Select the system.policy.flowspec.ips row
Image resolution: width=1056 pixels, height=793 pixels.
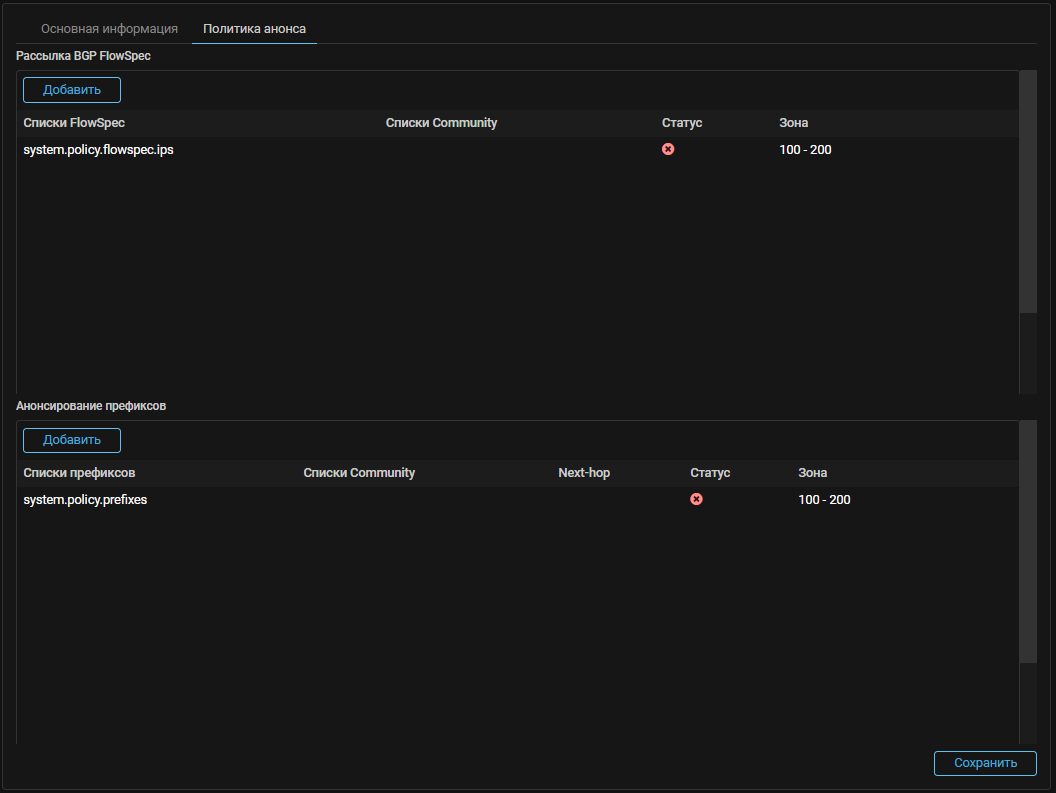[99, 150]
